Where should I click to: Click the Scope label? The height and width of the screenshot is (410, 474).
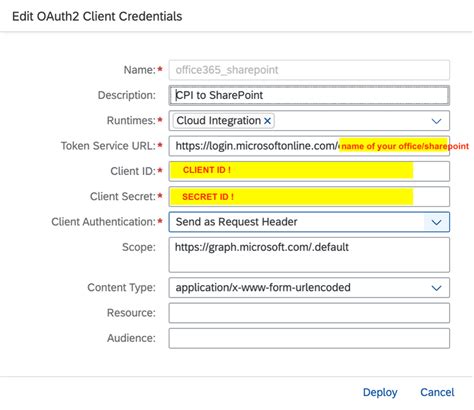139,247
